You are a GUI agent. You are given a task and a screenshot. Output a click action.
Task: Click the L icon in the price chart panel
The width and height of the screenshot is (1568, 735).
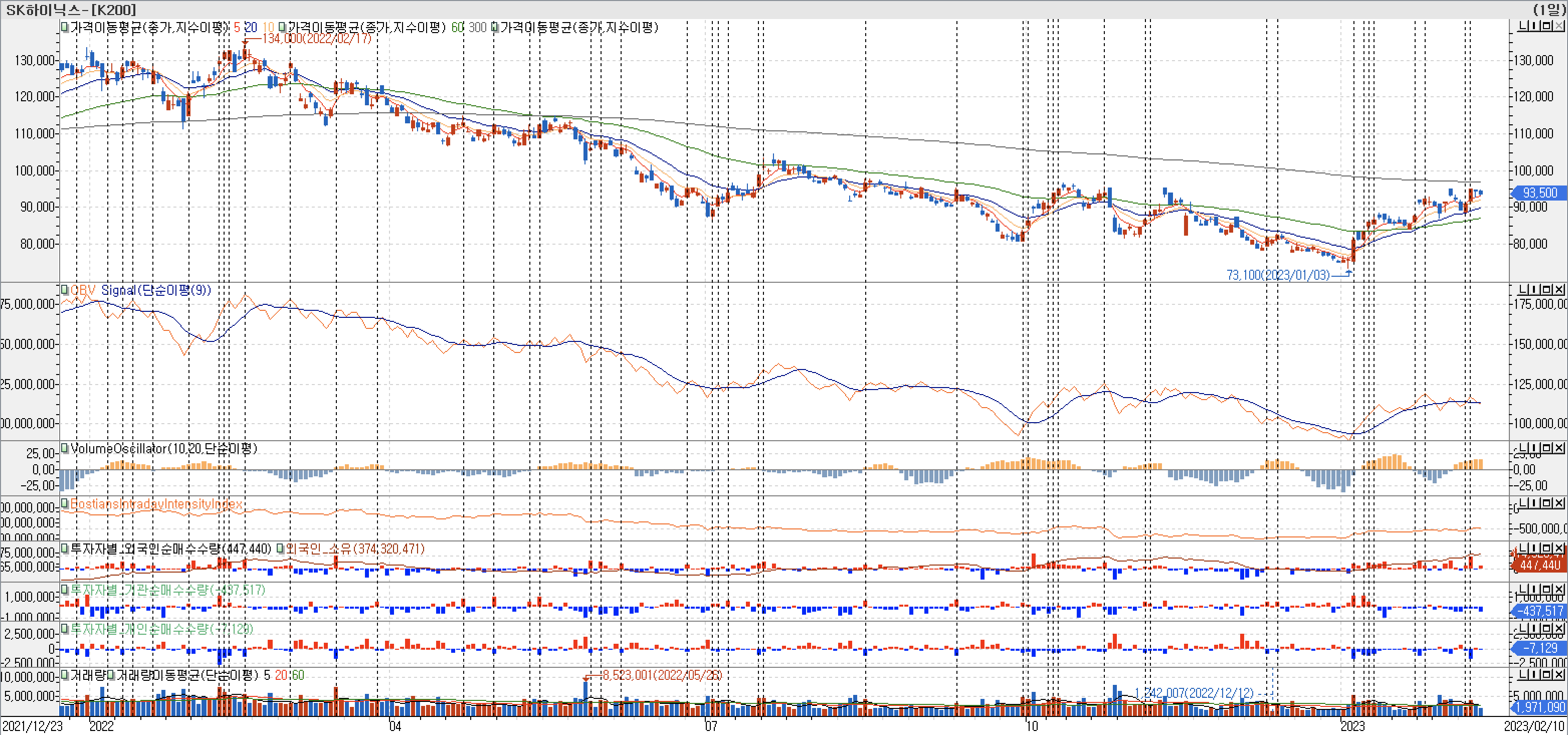click(1522, 26)
